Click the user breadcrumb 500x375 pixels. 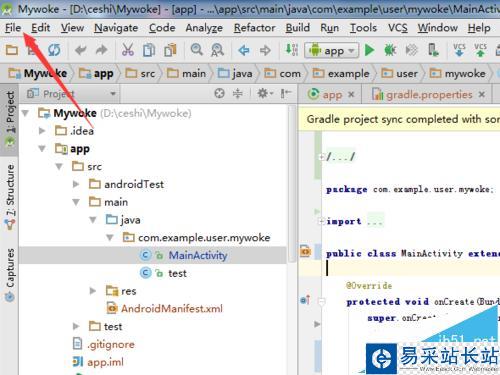pos(399,73)
